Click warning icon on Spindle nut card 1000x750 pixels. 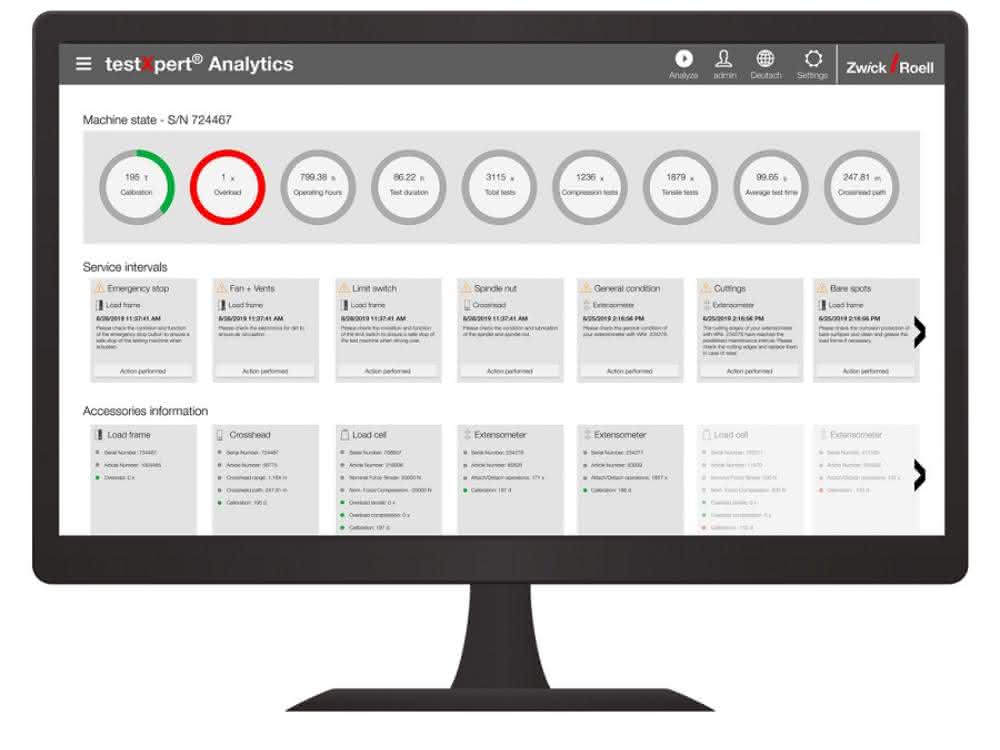click(466, 288)
